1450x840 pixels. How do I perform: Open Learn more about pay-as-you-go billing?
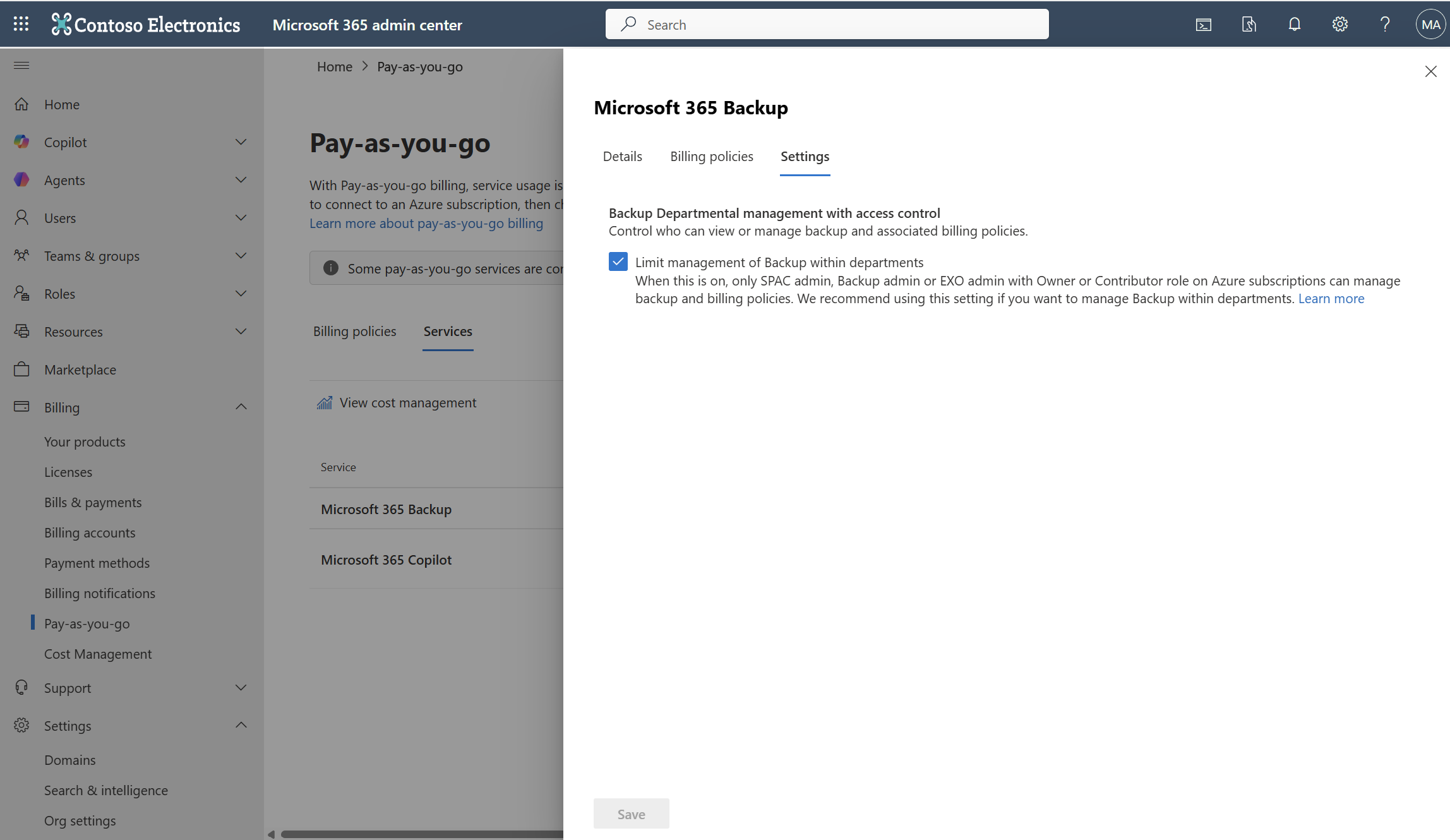pos(426,224)
